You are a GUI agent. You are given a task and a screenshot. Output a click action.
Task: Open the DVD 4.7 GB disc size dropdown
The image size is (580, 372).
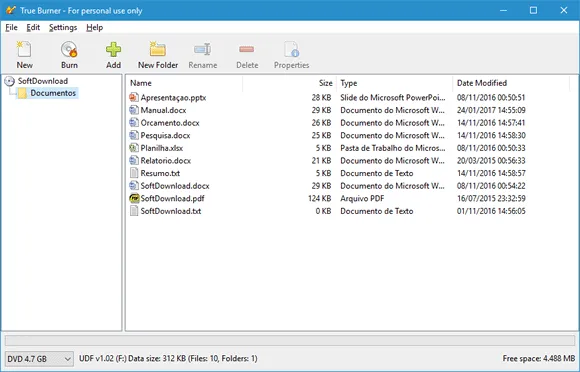point(39,359)
